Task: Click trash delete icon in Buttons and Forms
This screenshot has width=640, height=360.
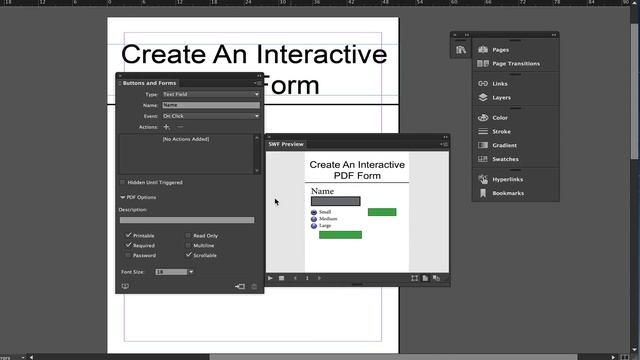Action: pos(254,287)
